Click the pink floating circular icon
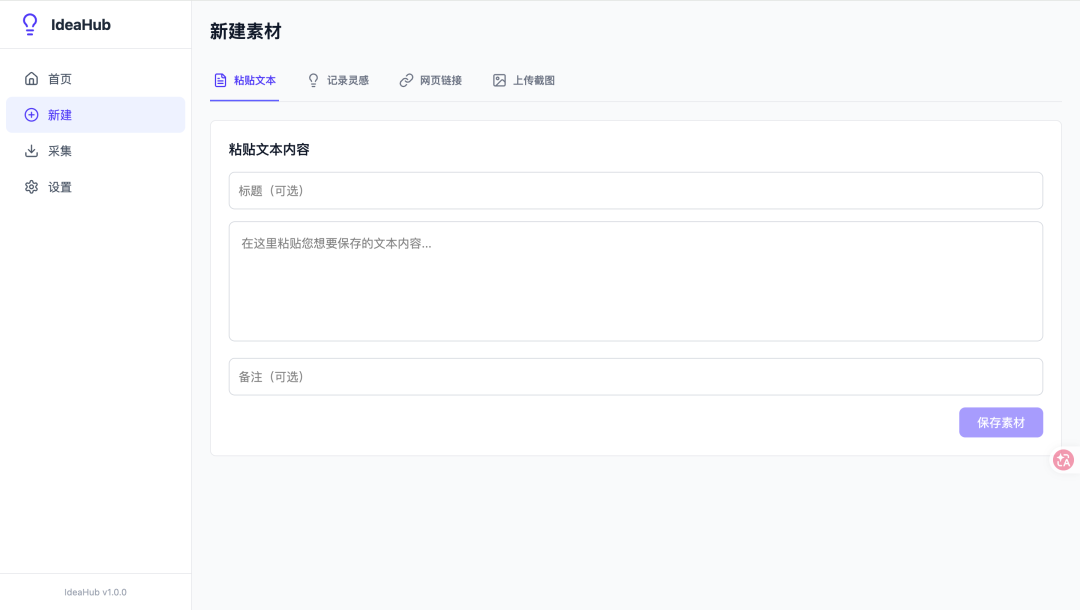 [x=1063, y=459]
